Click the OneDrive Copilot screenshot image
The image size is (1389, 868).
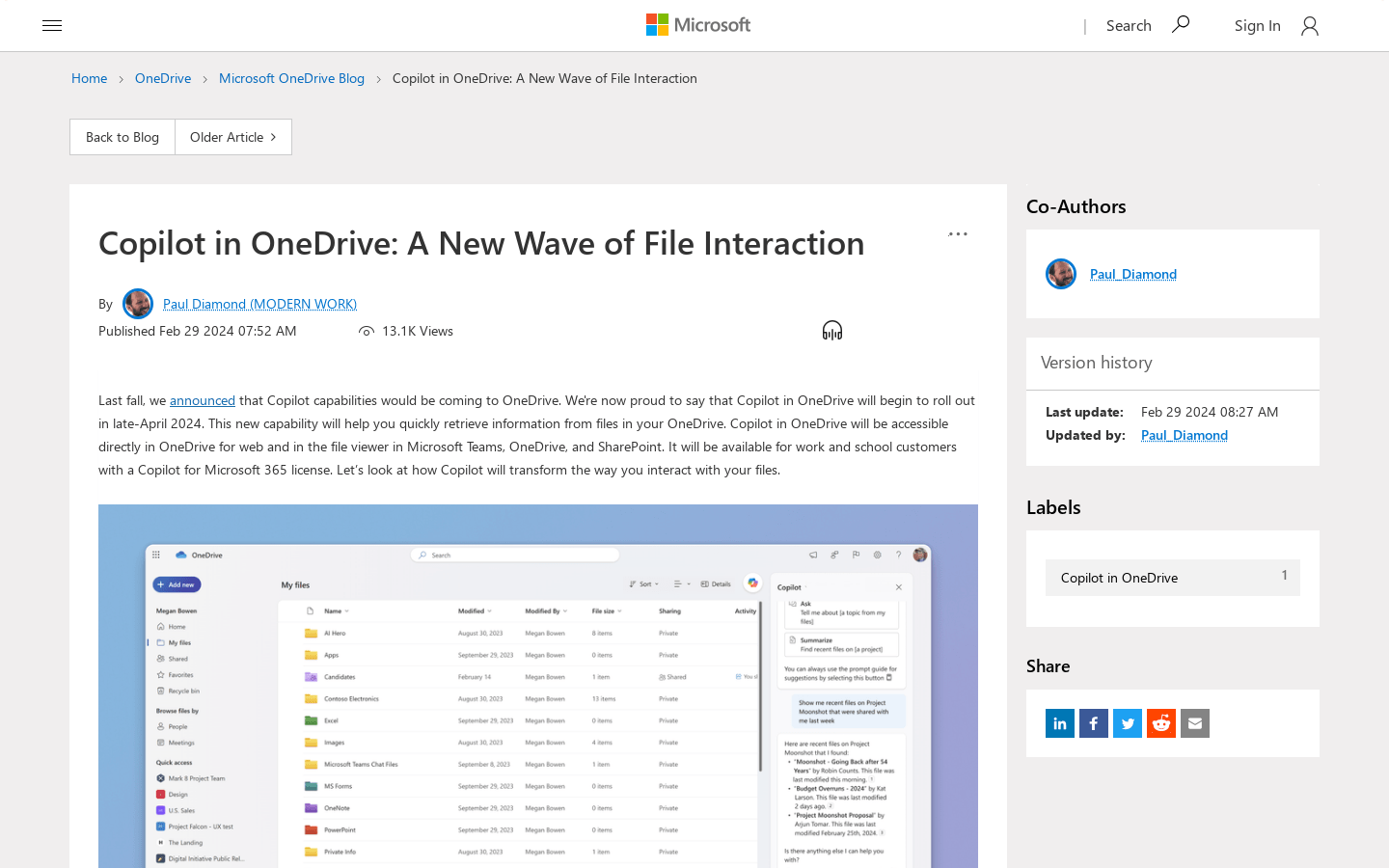pyautogui.click(x=538, y=685)
